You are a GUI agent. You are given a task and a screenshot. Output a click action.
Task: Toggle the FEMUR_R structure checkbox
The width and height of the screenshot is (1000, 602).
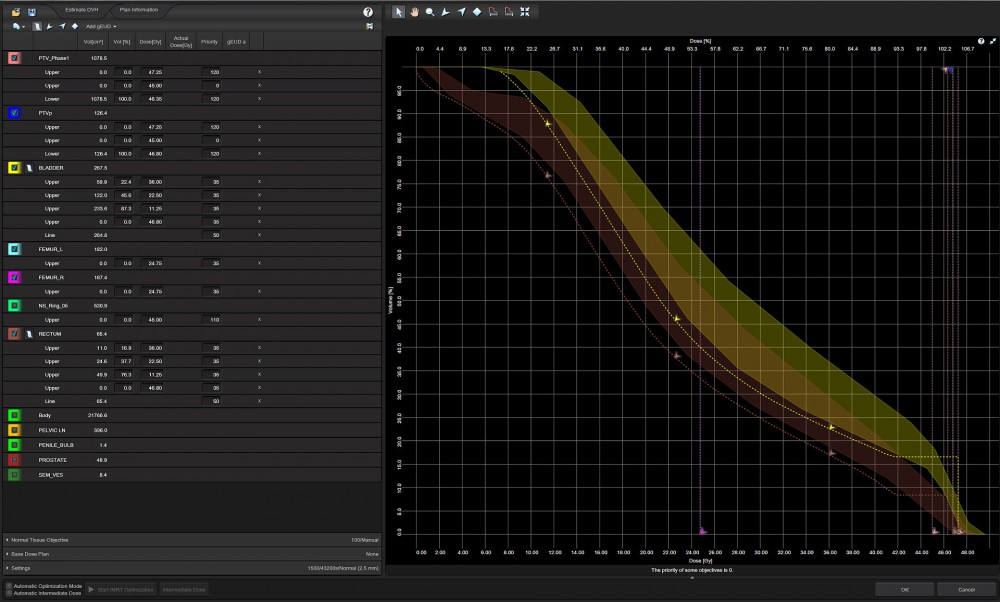pyautogui.click(x=14, y=277)
